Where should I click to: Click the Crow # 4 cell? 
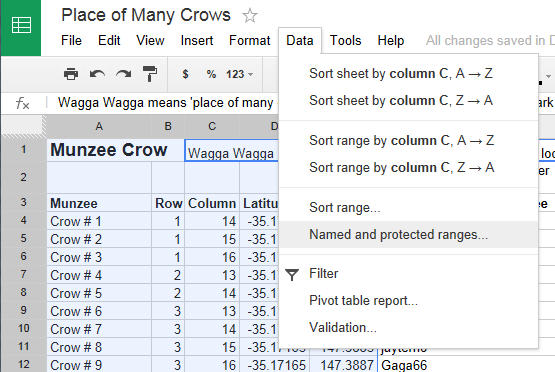coord(99,275)
